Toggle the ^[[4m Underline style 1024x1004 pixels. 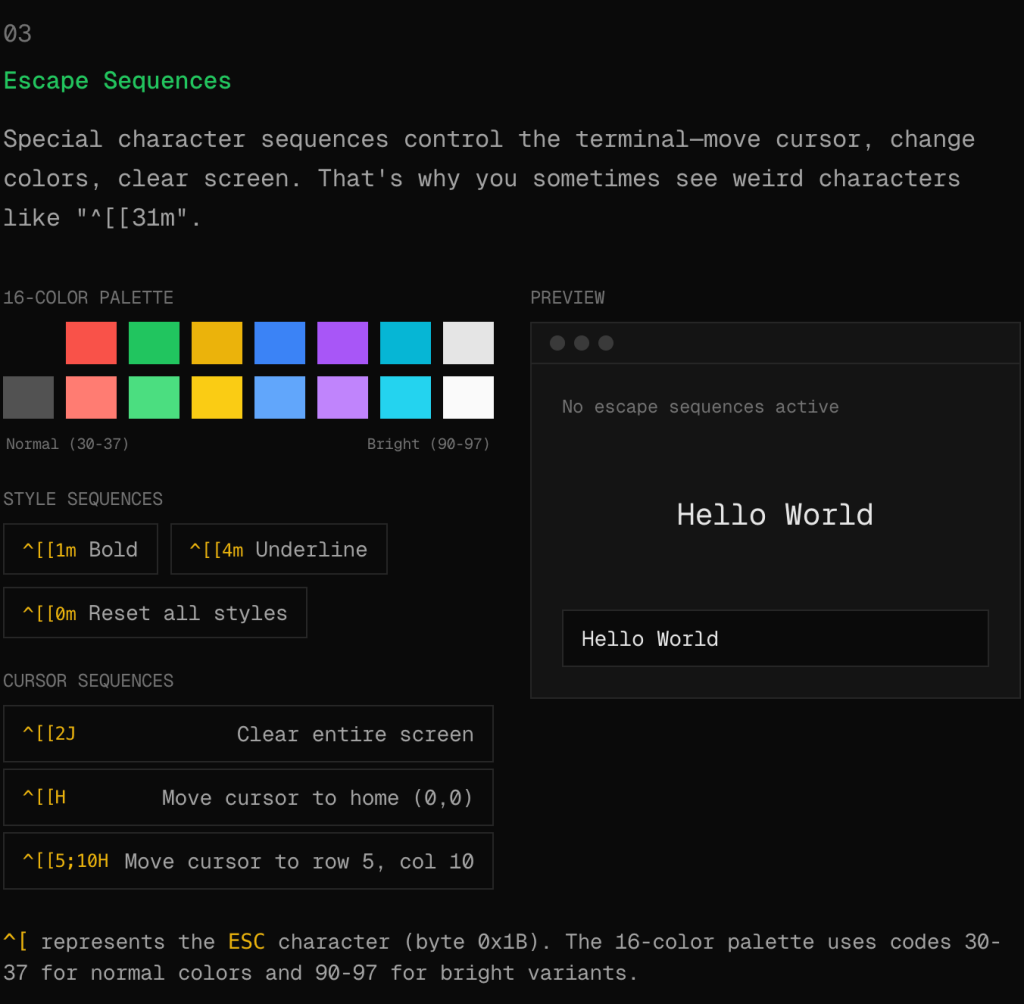point(279,549)
